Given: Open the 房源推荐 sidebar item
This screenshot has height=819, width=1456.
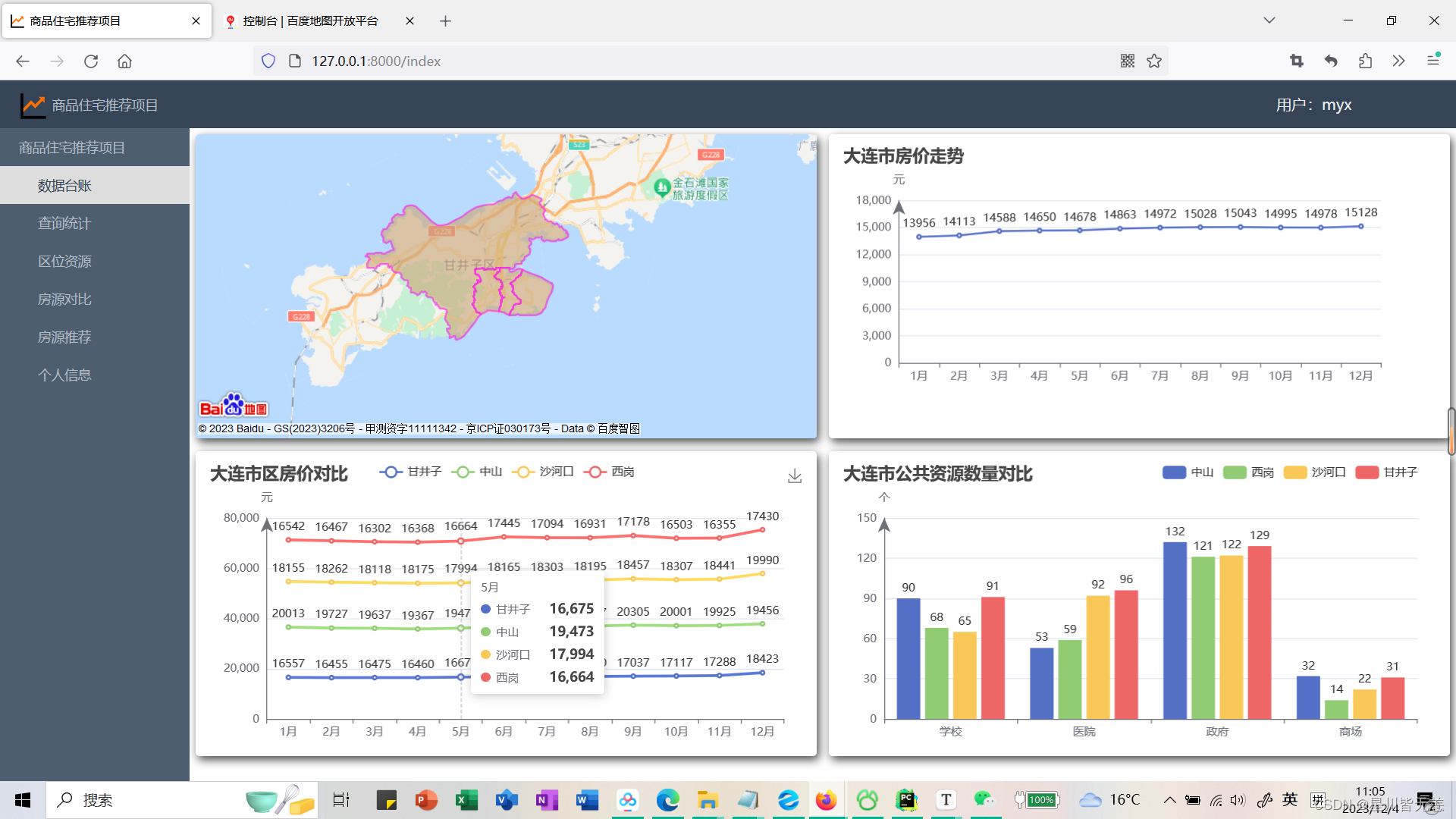Looking at the screenshot, I should coord(95,337).
